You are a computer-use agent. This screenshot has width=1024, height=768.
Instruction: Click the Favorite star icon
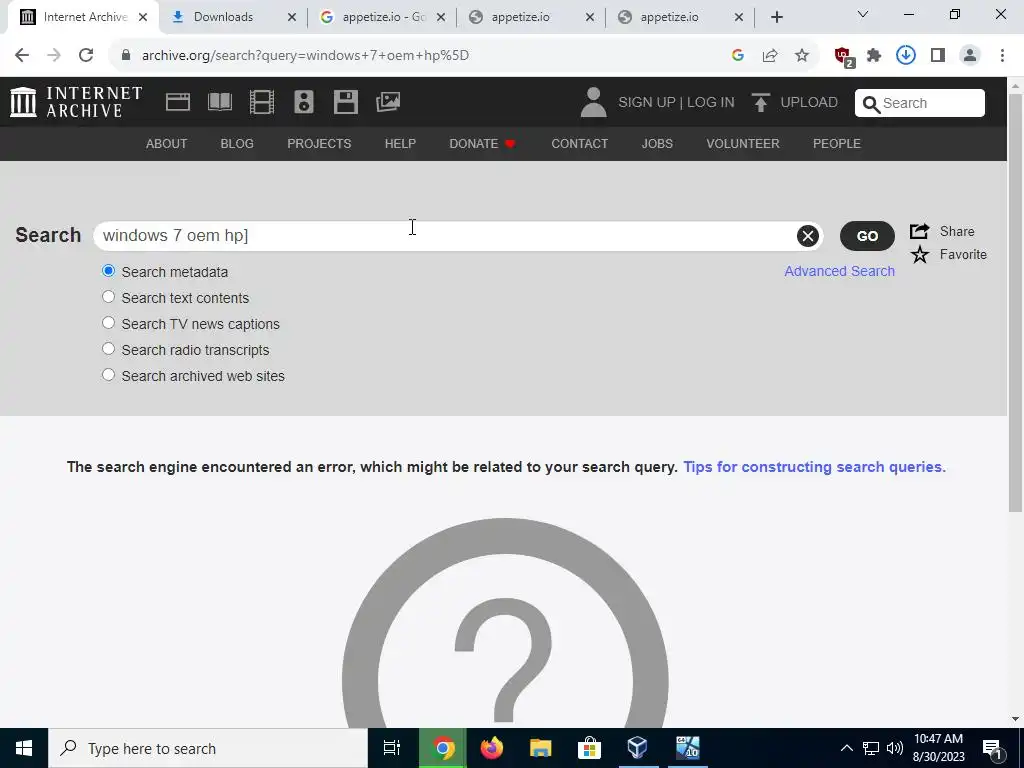pyautogui.click(x=920, y=255)
